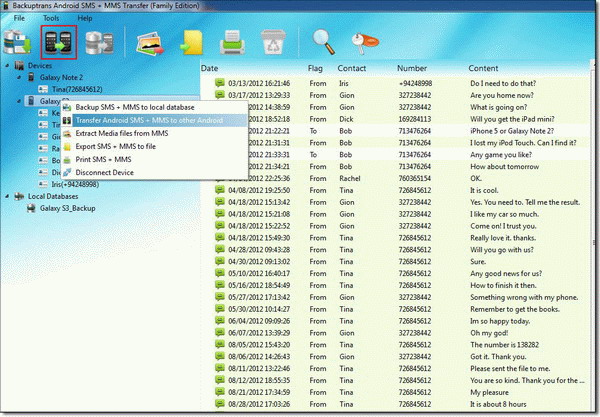
Task: Click number 169284113 in Dick row
Action: pyautogui.click(x=415, y=119)
